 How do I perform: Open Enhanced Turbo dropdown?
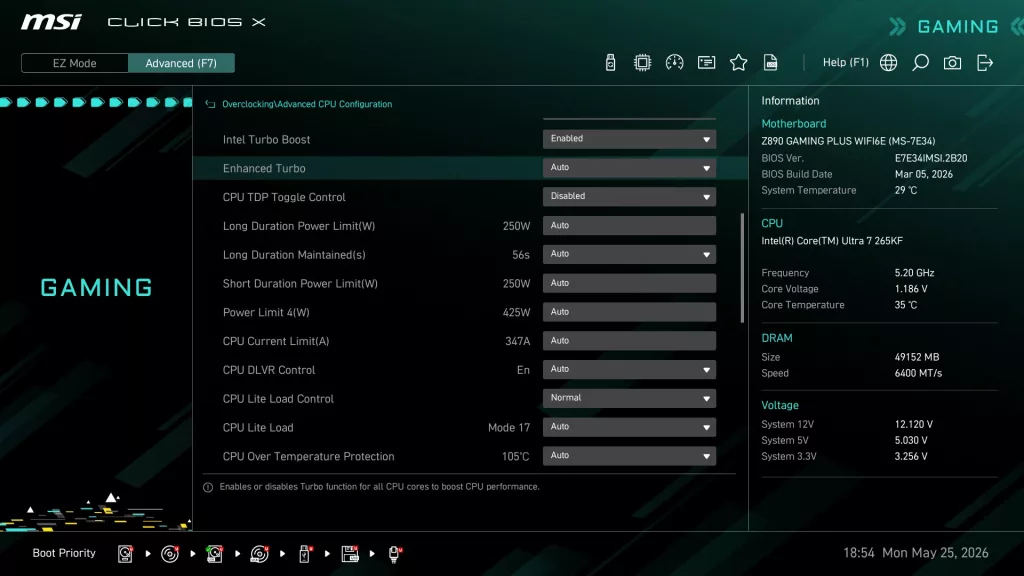629,168
